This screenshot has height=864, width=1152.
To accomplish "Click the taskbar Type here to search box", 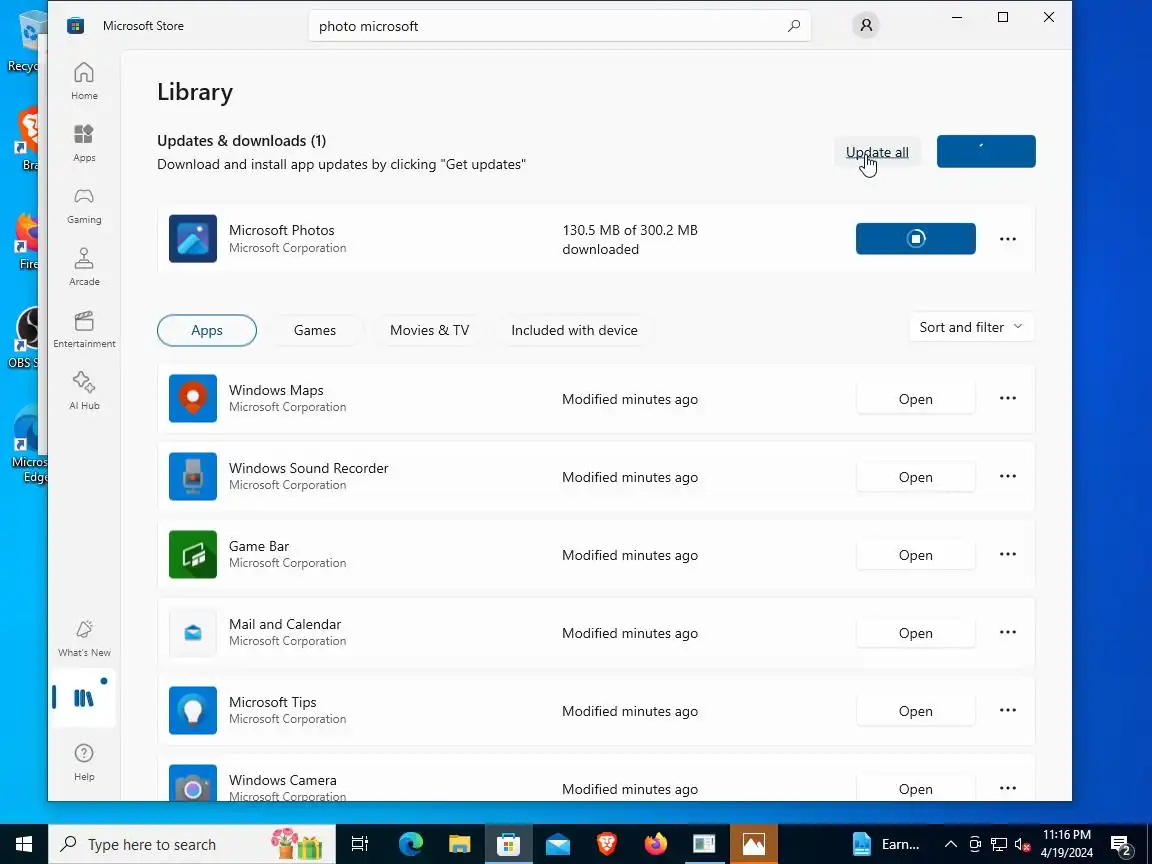I will point(192,844).
